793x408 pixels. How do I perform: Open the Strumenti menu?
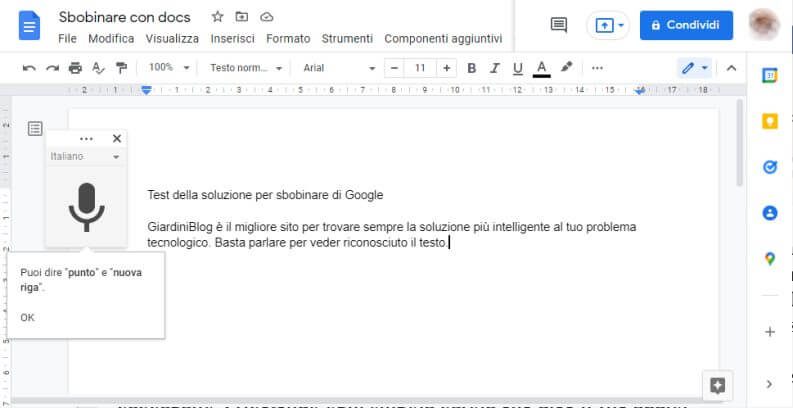(x=347, y=39)
